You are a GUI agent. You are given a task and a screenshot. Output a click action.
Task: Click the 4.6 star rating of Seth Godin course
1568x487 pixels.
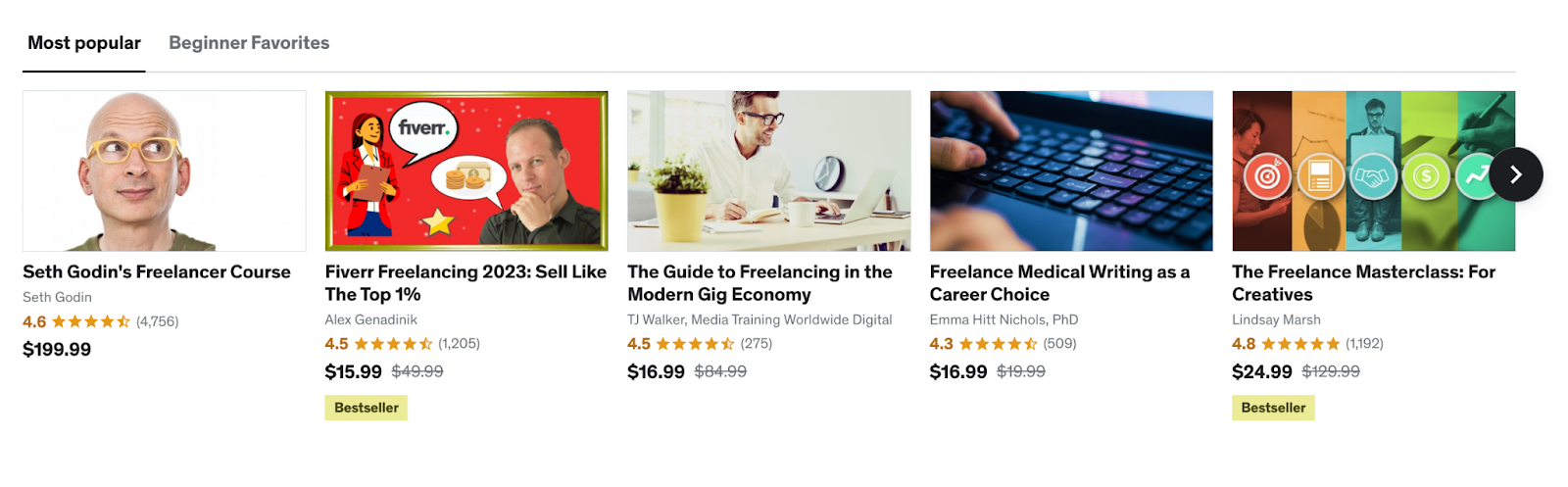click(91, 321)
